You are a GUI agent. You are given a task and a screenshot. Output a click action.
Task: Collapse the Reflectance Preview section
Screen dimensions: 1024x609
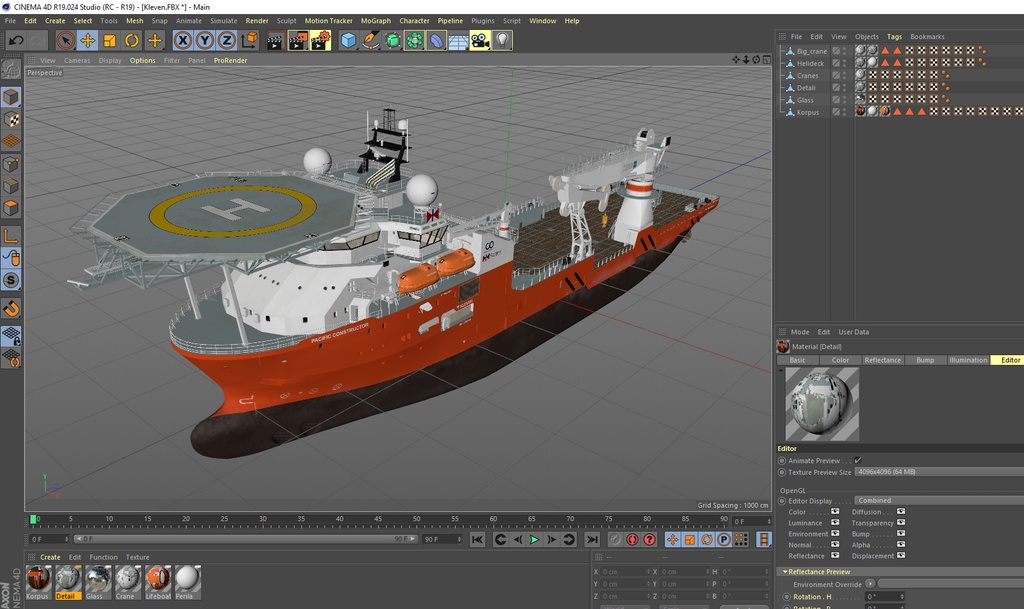pyautogui.click(x=785, y=572)
